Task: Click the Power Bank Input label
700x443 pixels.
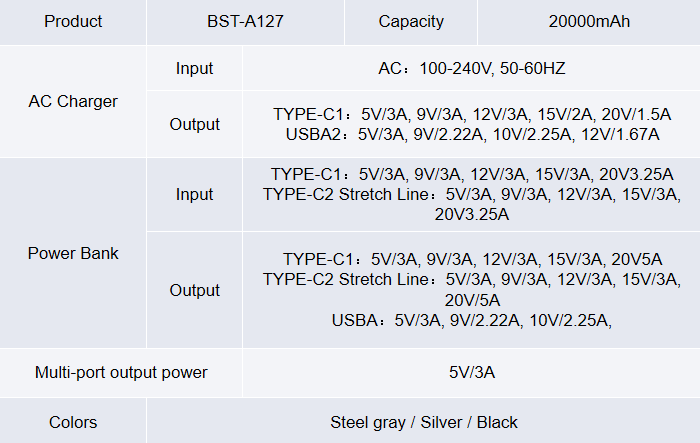Action: pyautogui.click(x=194, y=194)
